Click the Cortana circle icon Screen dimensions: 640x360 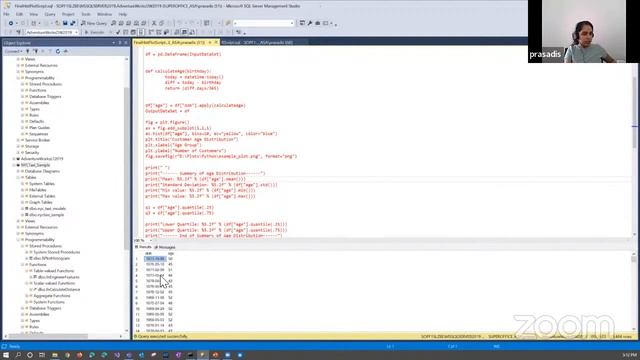tap(30, 355)
